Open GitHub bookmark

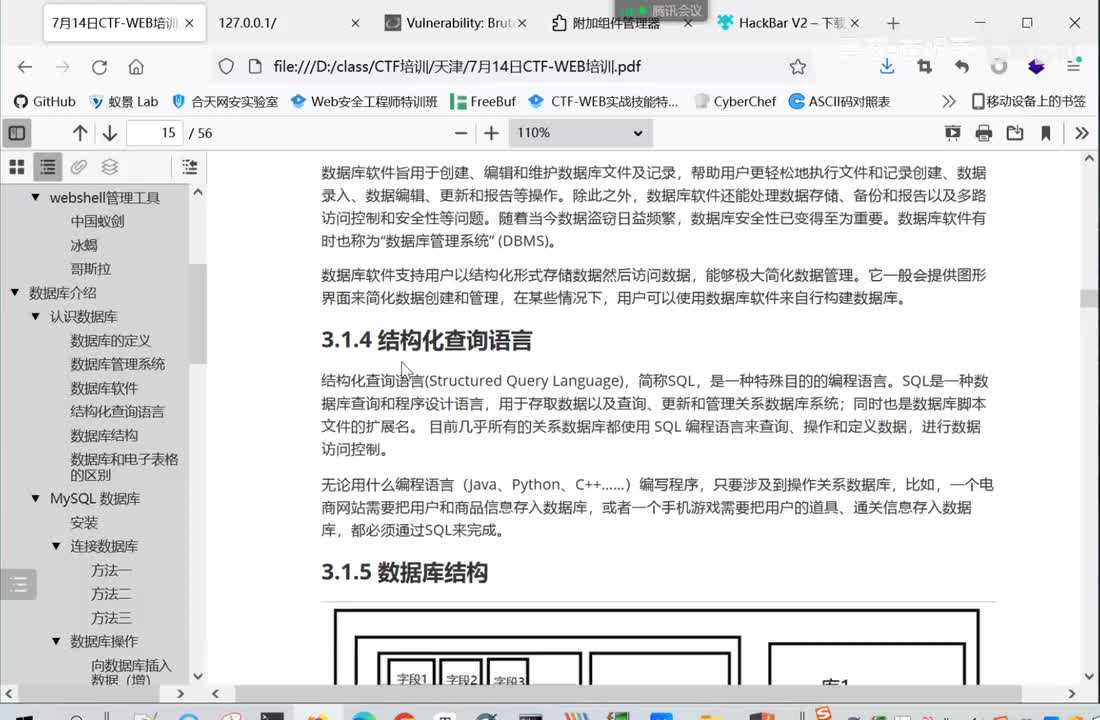[44, 102]
